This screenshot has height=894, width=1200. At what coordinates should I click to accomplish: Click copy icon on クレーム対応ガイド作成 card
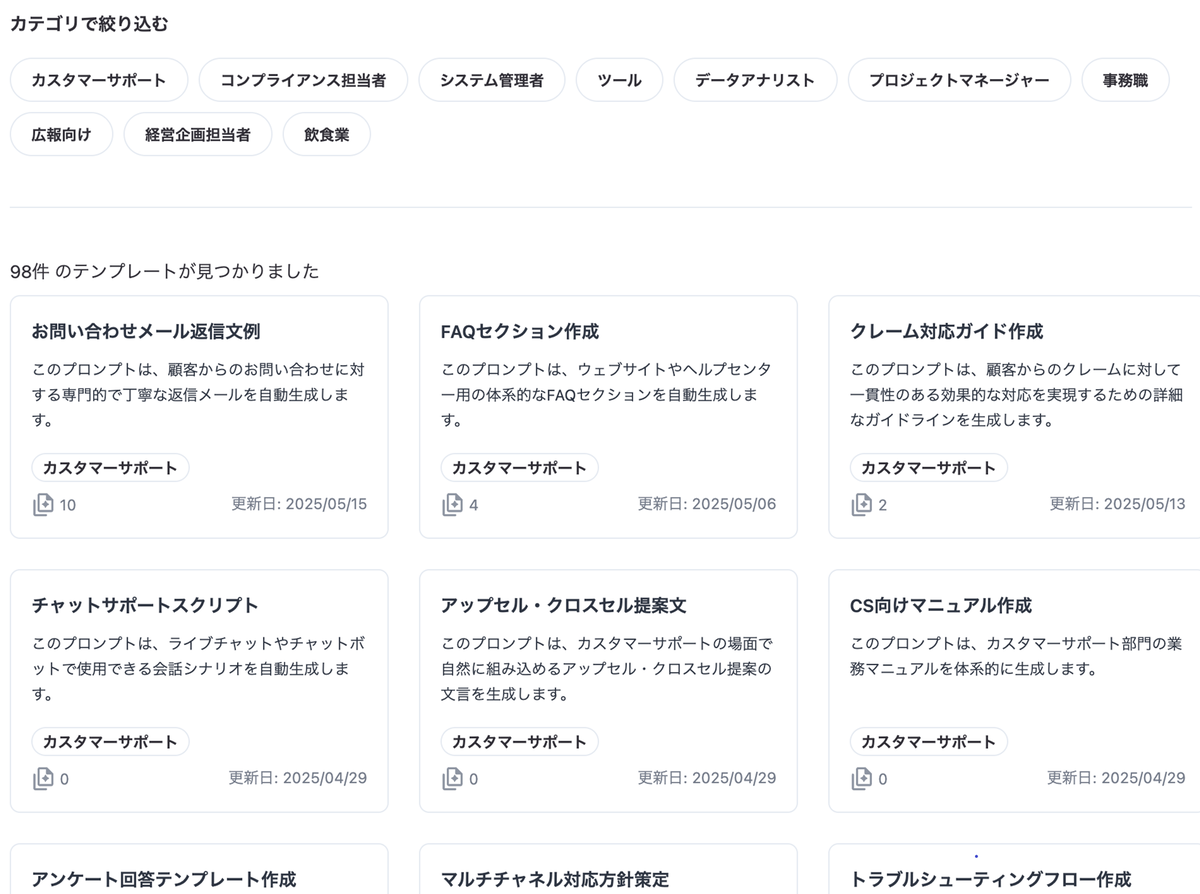[x=862, y=504]
